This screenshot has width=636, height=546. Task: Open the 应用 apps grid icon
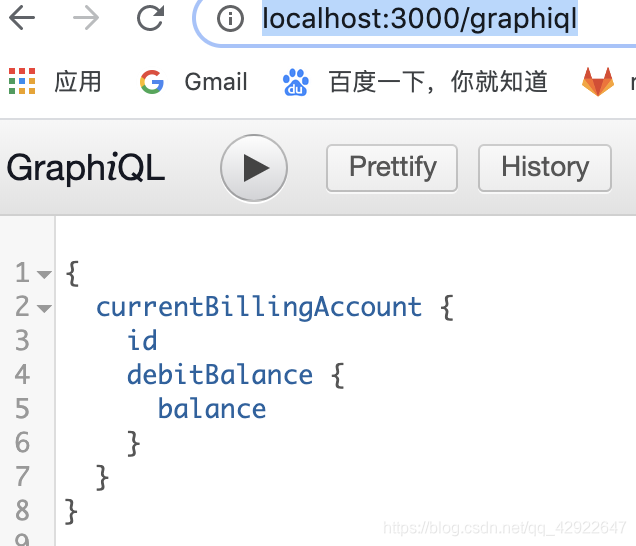(x=22, y=81)
